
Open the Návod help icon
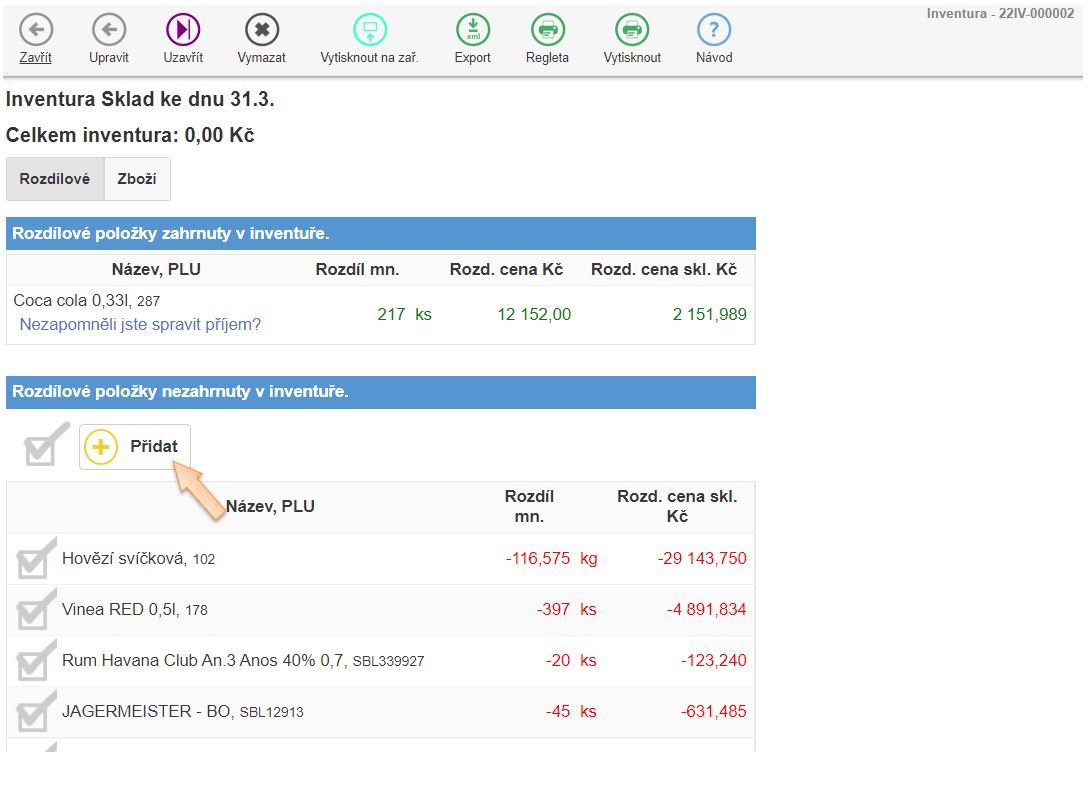click(x=713, y=30)
